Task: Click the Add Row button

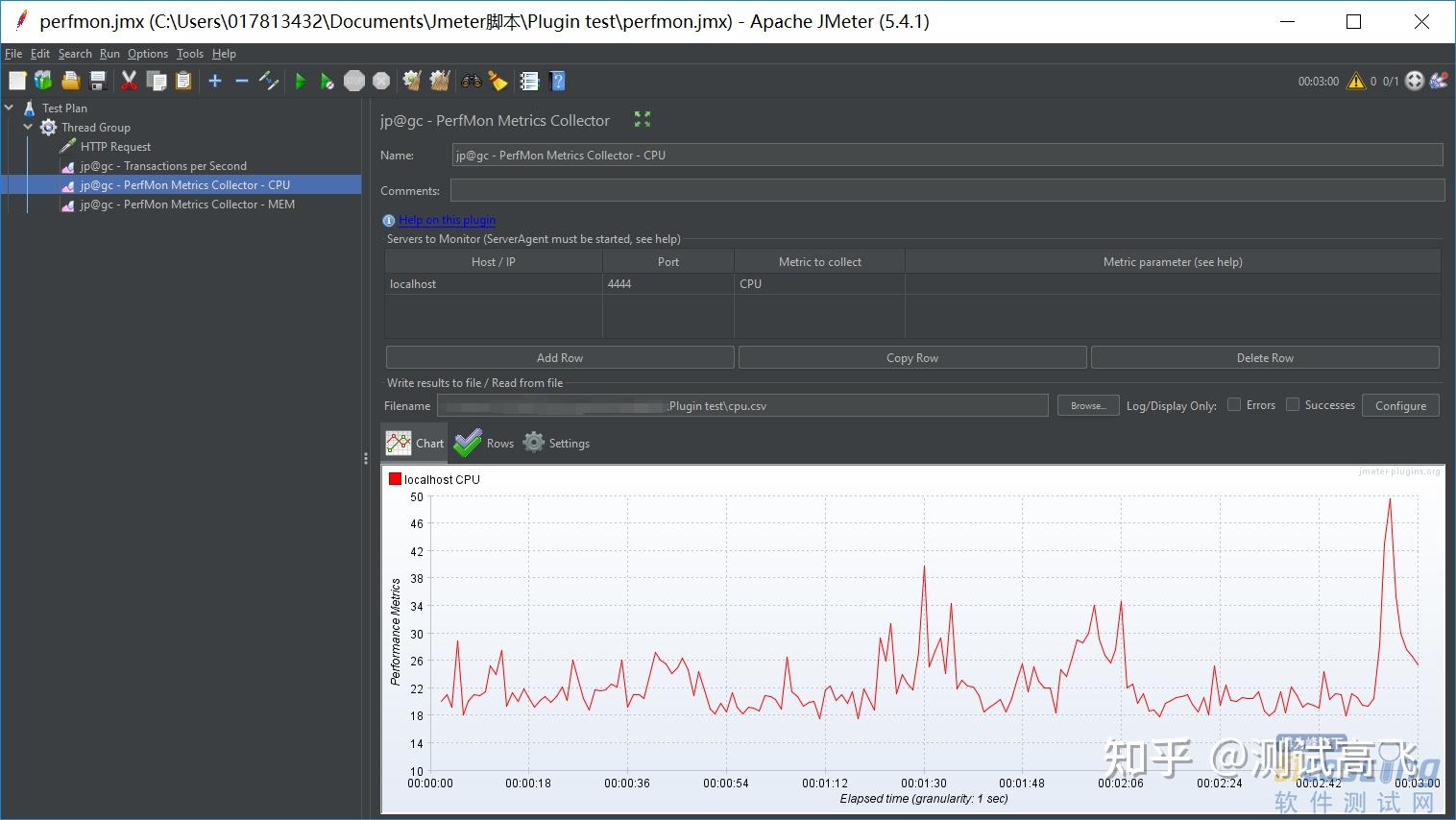Action: 560,358
